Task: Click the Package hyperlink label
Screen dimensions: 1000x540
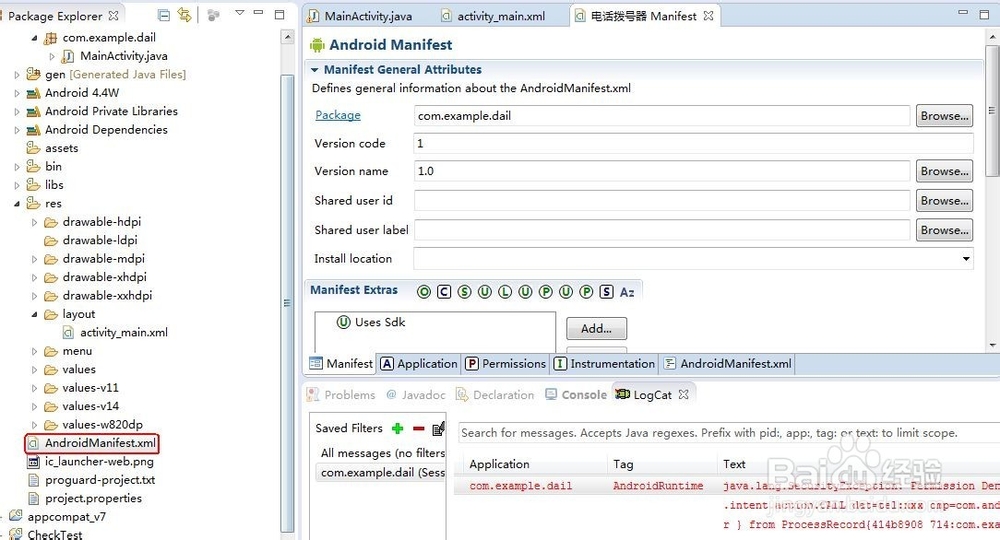Action: click(338, 115)
